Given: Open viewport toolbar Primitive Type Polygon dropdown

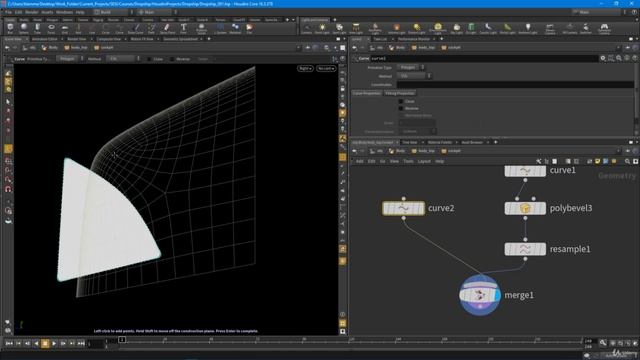Looking at the screenshot, I should pyautogui.click(x=70, y=59).
